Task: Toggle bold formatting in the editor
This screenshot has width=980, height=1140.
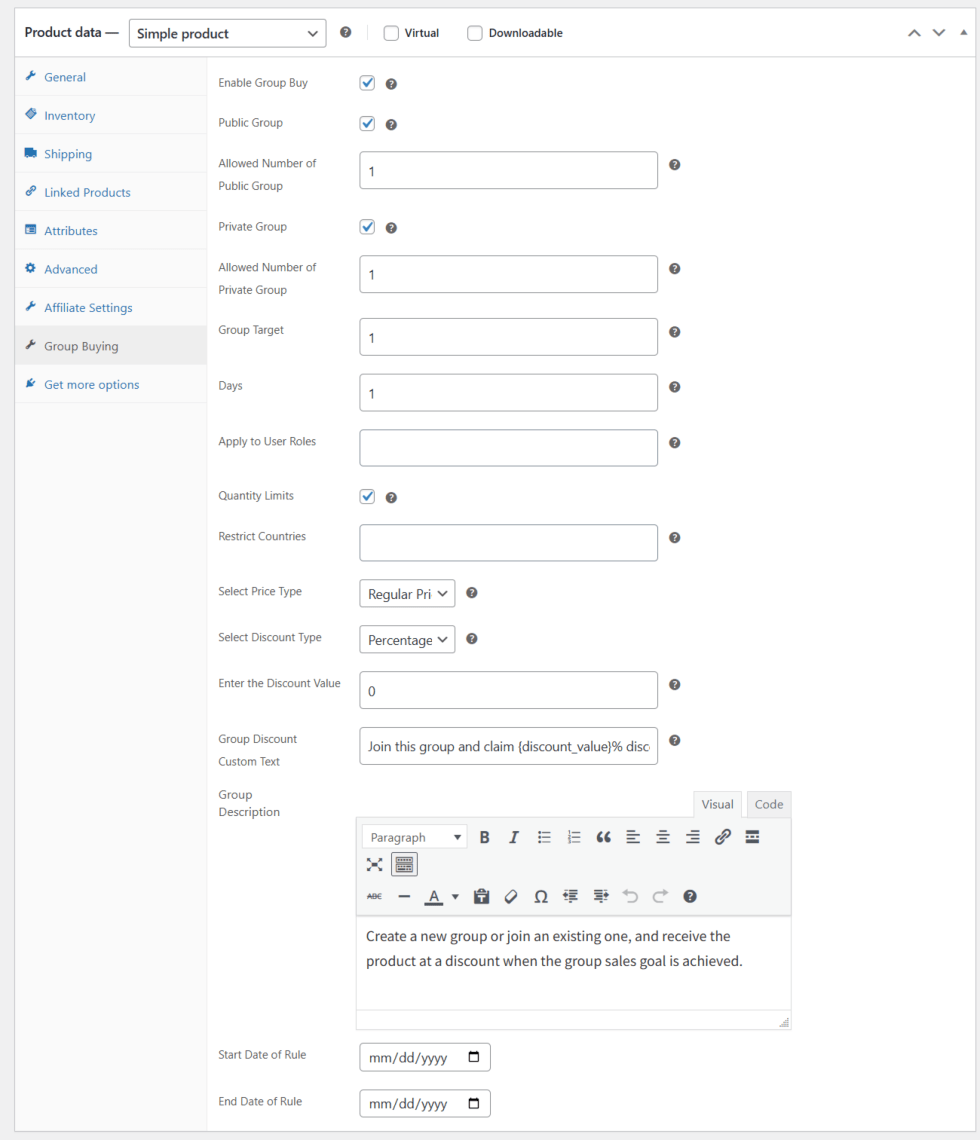Action: pos(485,837)
